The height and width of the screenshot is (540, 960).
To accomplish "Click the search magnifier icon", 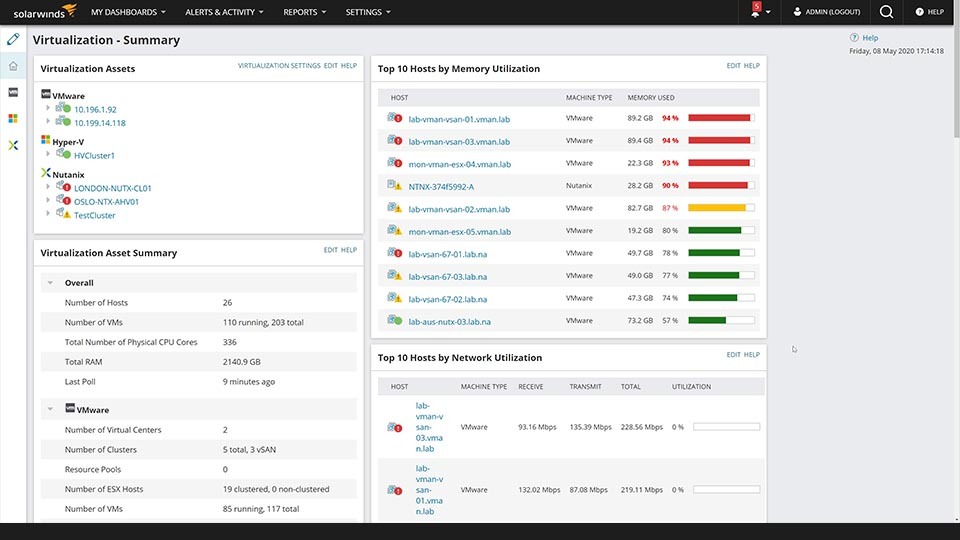I will point(886,12).
